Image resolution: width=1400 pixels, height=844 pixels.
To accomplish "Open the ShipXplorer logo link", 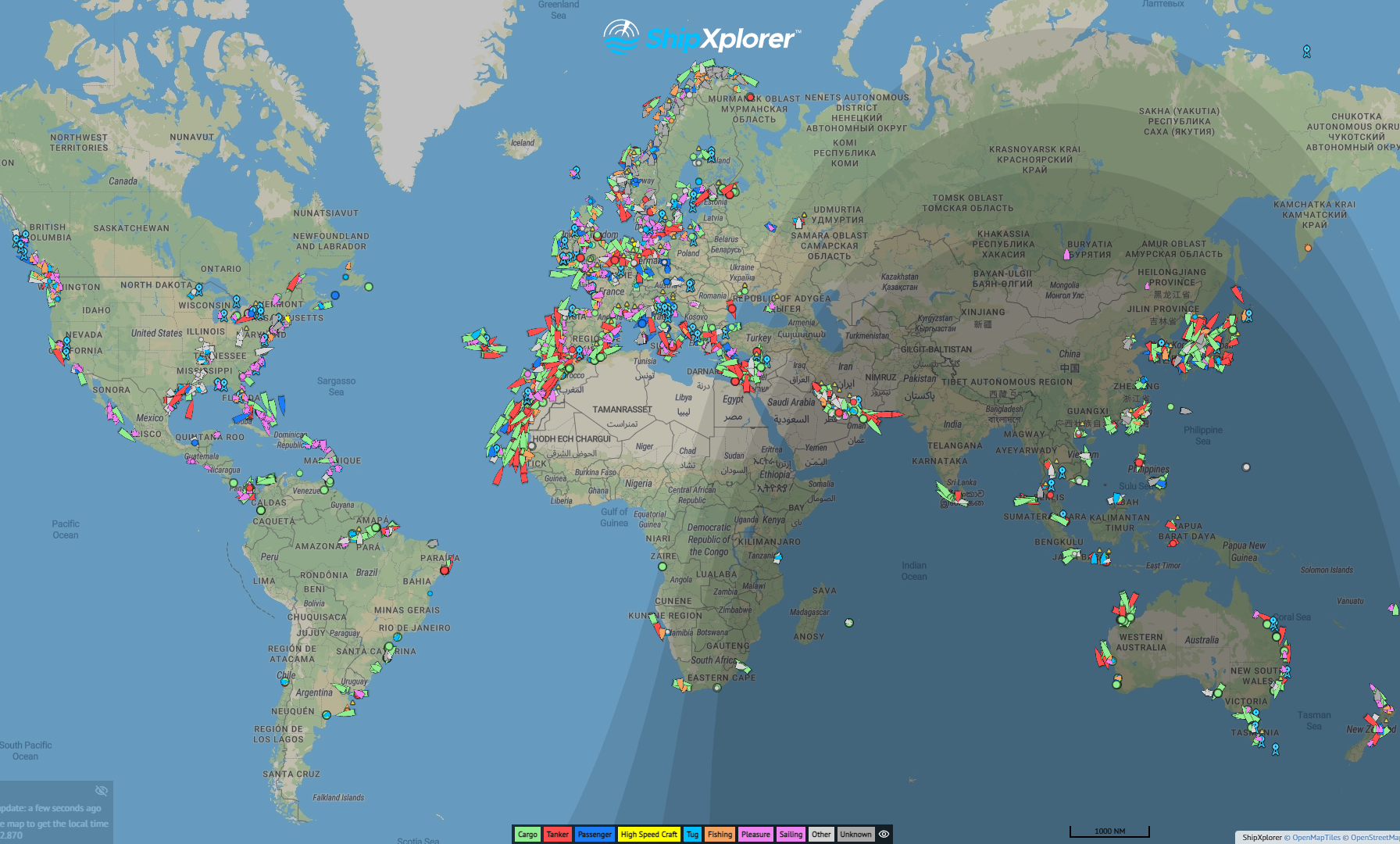I will click(701, 37).
